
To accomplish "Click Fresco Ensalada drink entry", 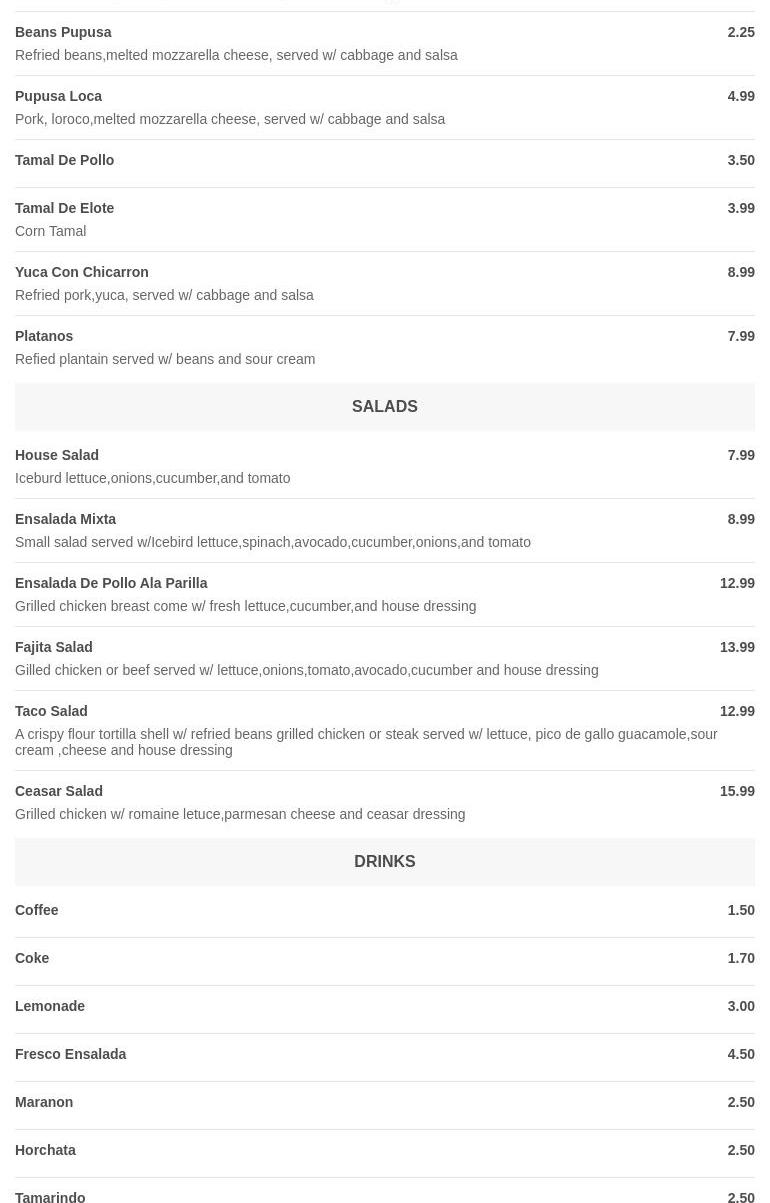I will [70, 1054].
